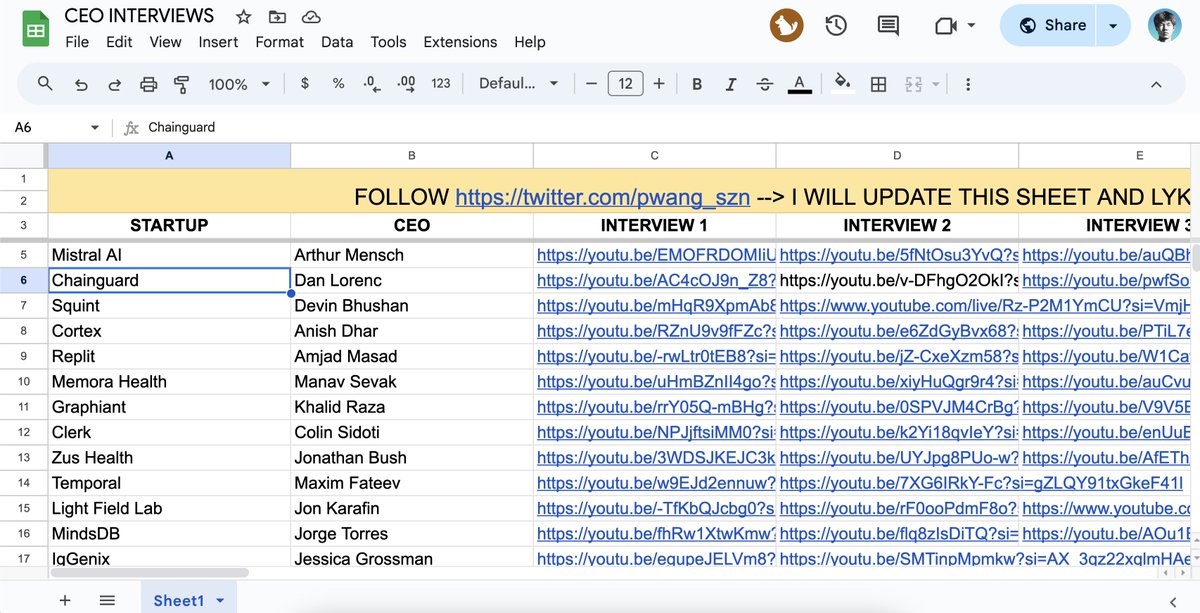Open Replit Interview 2 link
This screenshot has width=1200, height=613.
click(898, 356)
